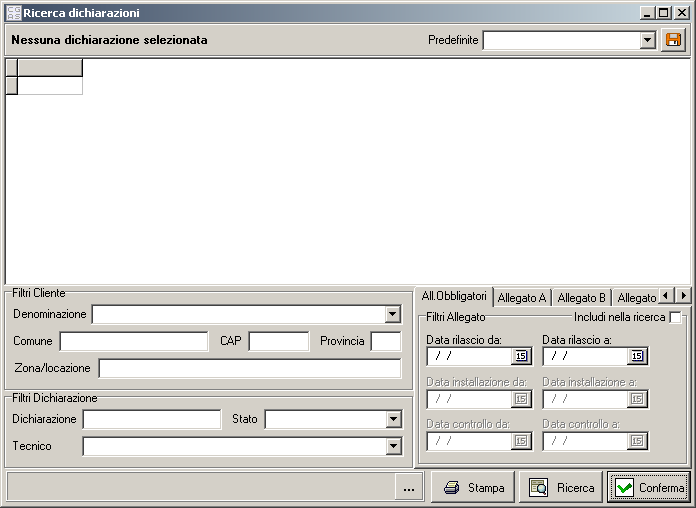This screenshot has height=508, width=696.
Task: Maximize the Ricerca dichiarazioni window
Action: click(x=664, y=13)
